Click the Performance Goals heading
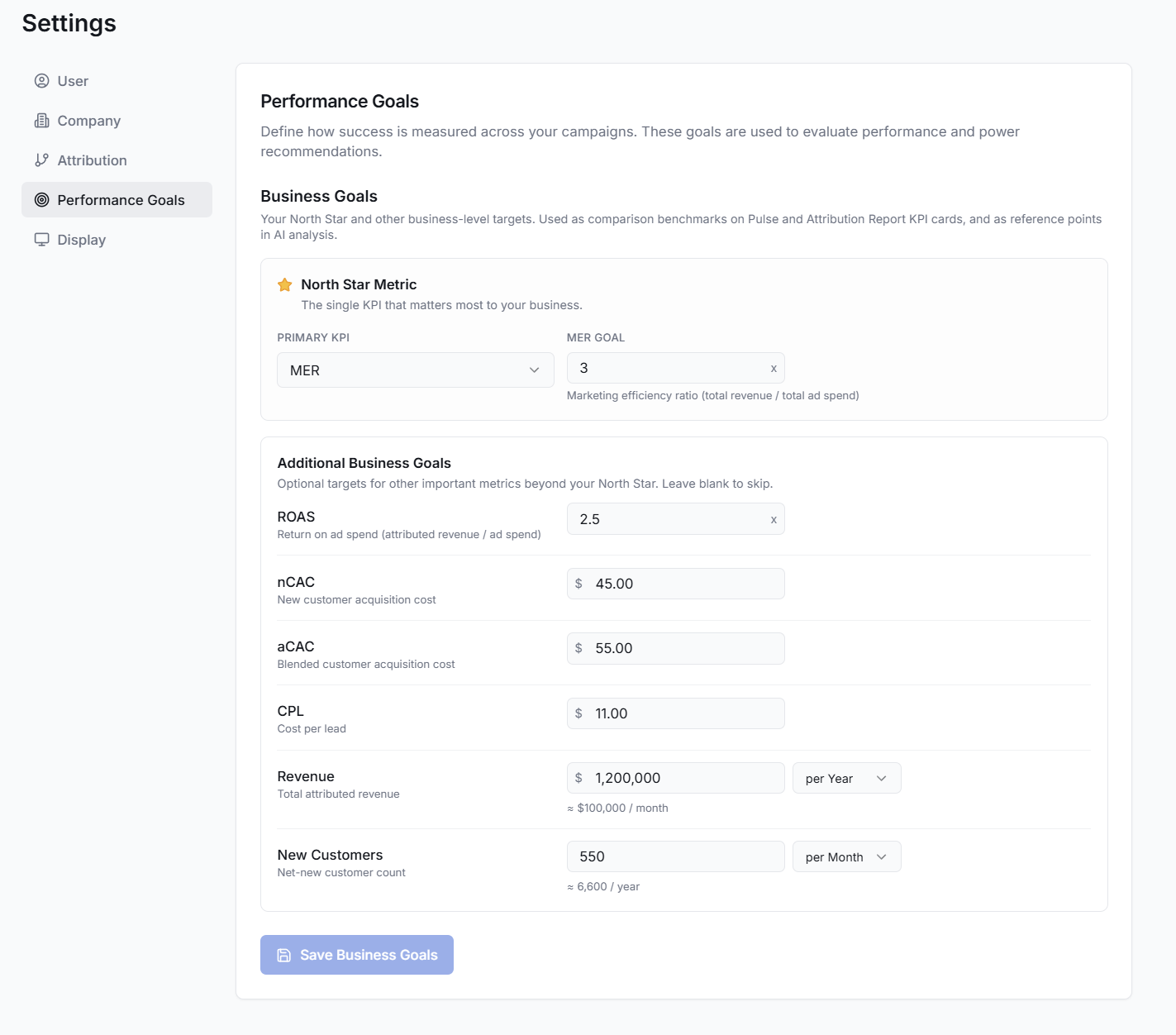The image size is (1176, 1035). pos(340,101)
